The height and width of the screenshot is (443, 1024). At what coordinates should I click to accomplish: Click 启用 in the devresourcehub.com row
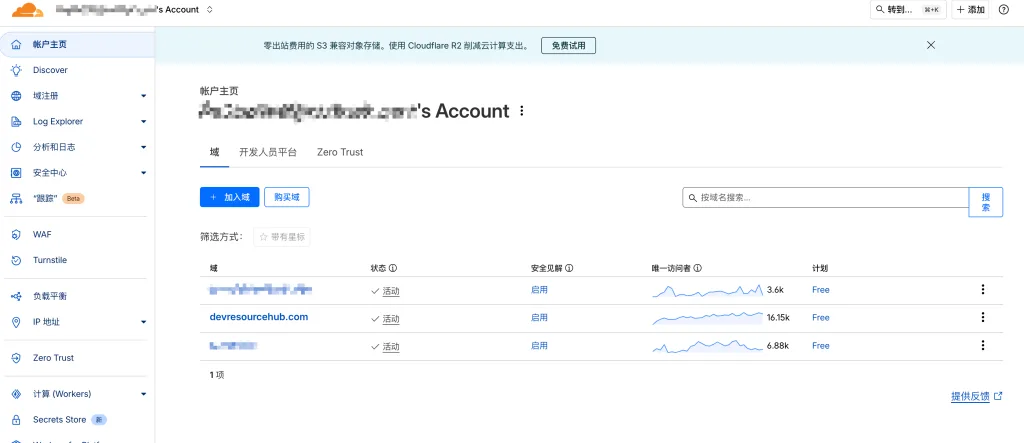click(539, 318)
